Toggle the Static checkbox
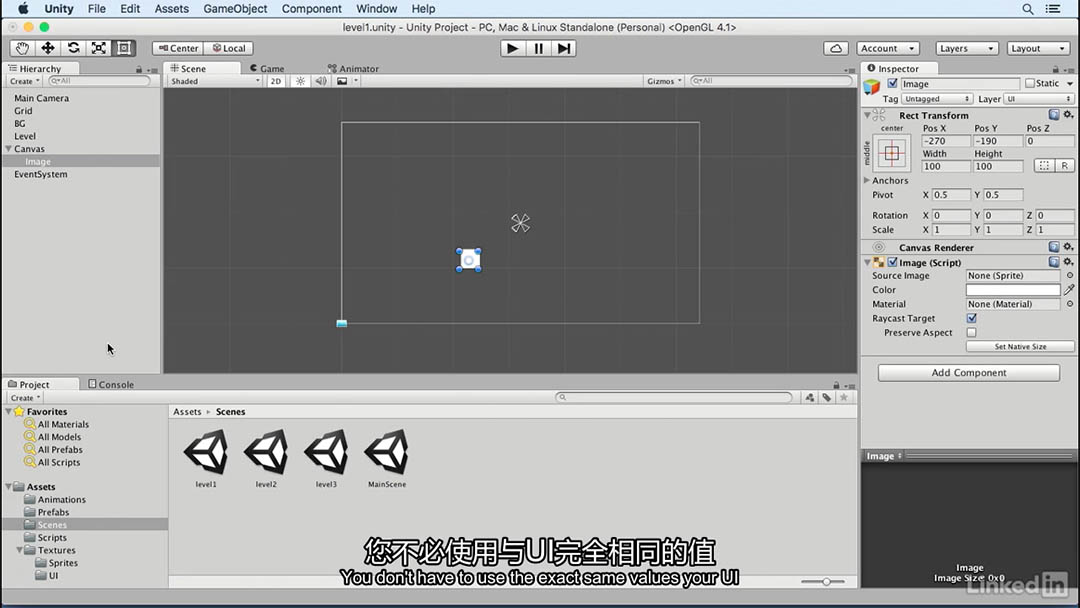Image resolution: width=1080 pixels, height=608 pixels. 1030,84
